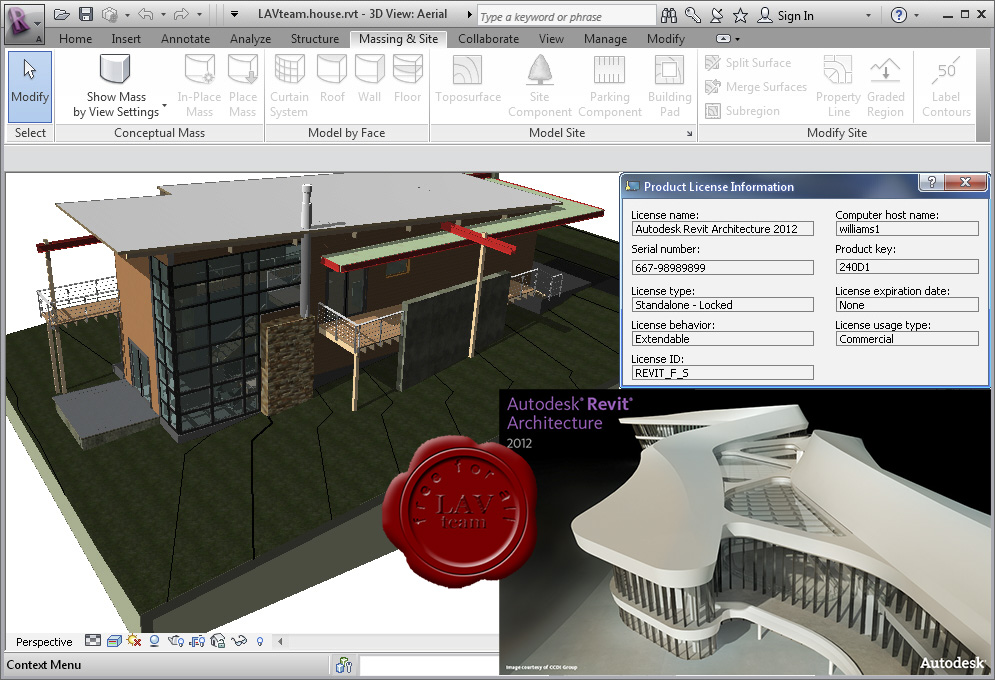The height and width of the screenshot is (680, 995).
Task: Click the In-Place Mass tool
Action: (199, 87)
